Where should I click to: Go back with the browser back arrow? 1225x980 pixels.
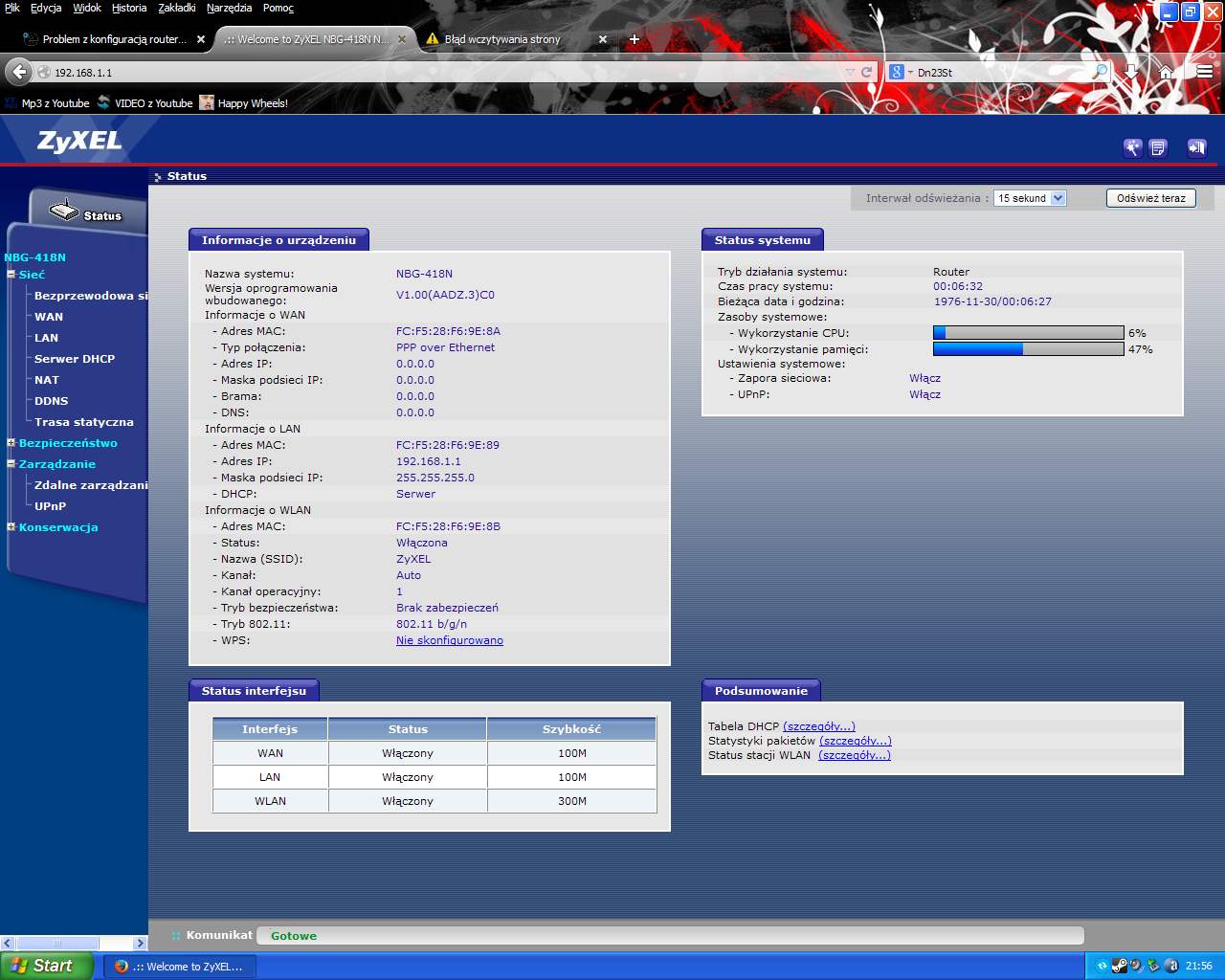pos(19,72)
